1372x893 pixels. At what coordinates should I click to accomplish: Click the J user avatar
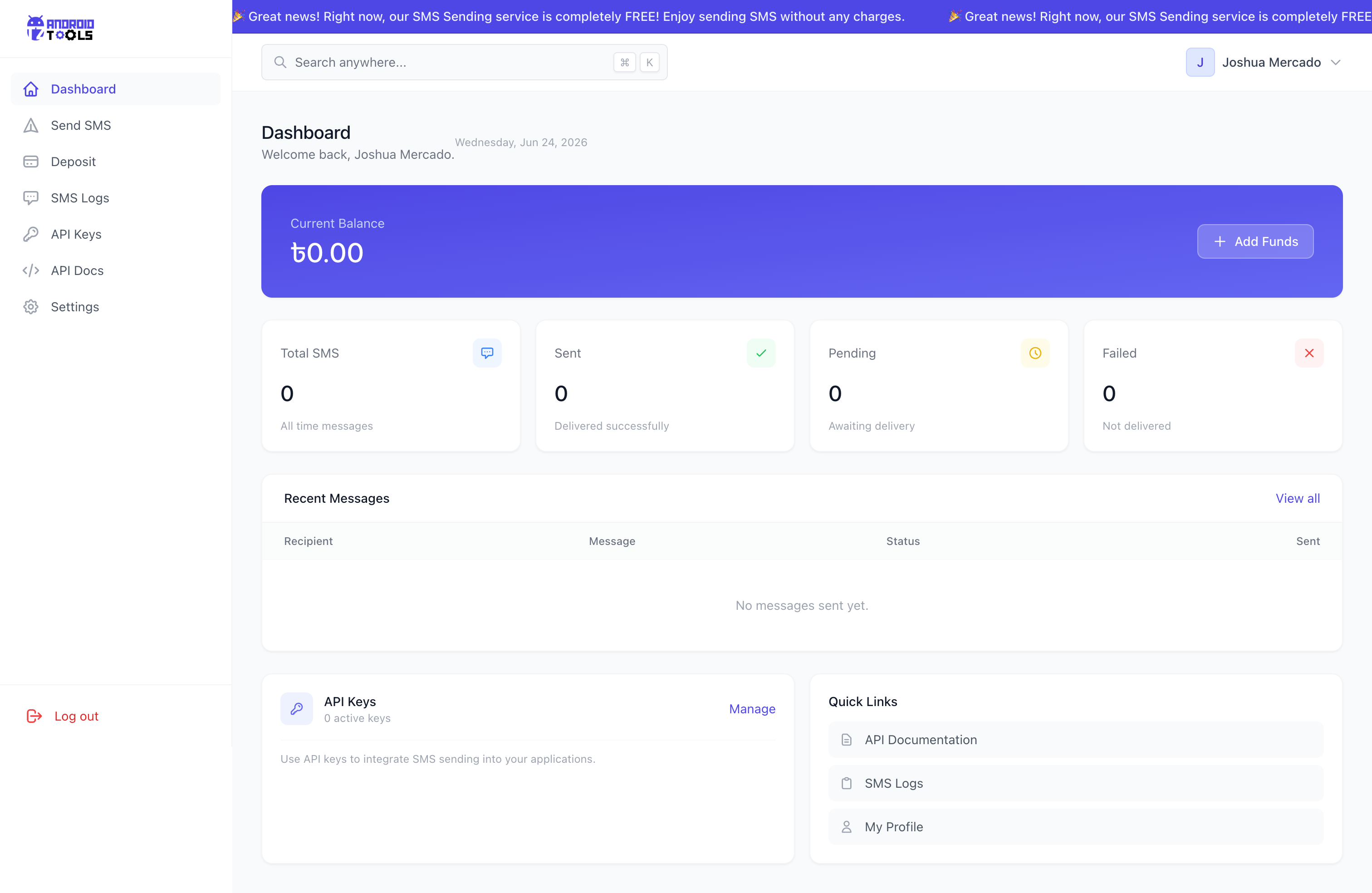coord(1200,62)
